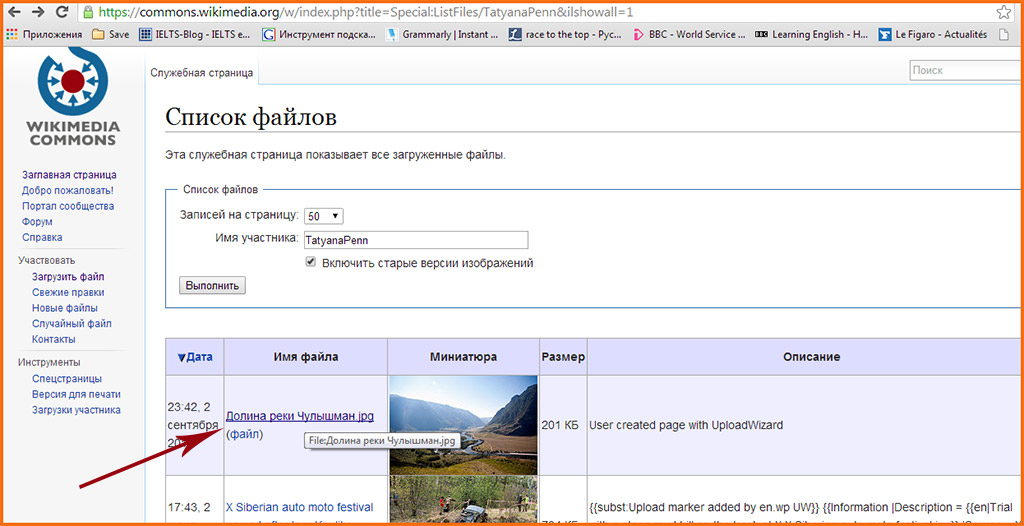1024x526 pixels.
Task: Click the browser forward arrow
Action: (38, 13)
